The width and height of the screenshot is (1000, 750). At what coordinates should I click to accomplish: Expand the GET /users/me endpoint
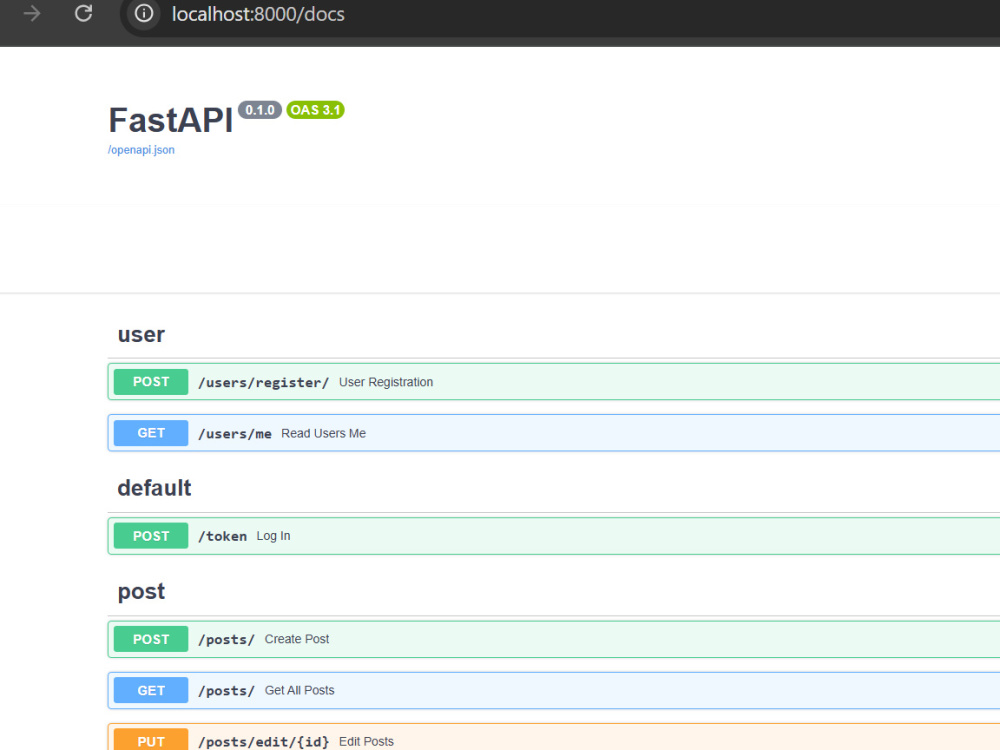click(x=554, y=433)
